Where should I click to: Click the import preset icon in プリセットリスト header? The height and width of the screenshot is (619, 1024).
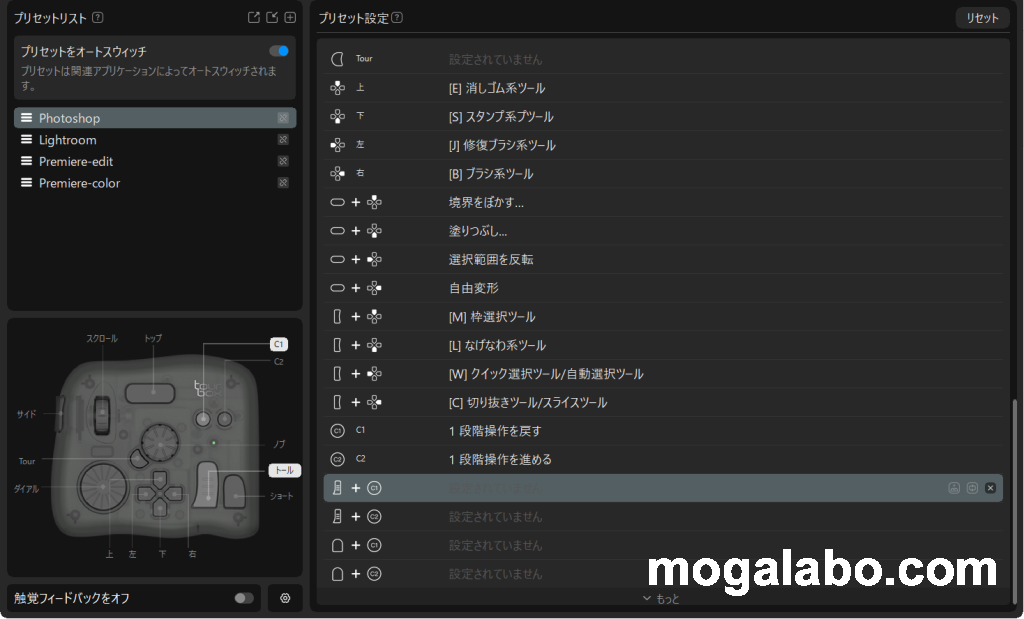(x=272, y=17)
